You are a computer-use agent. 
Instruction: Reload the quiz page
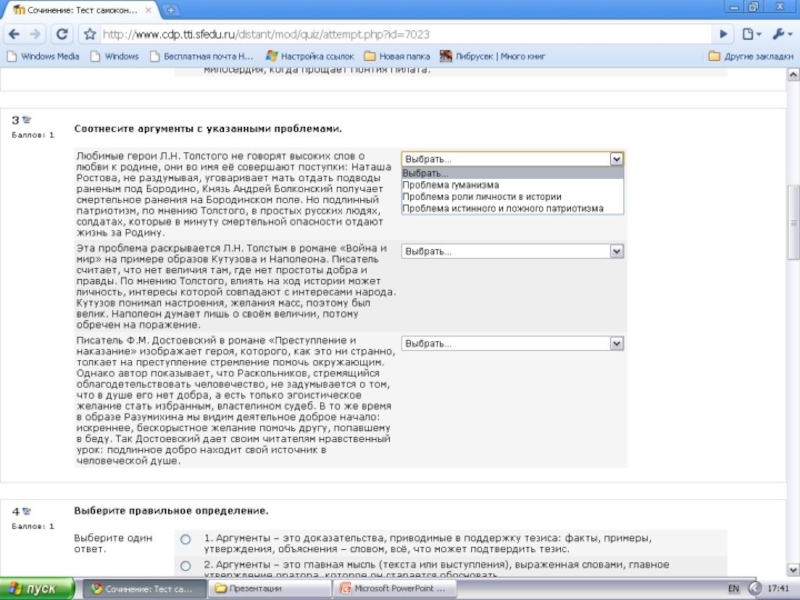63,34
